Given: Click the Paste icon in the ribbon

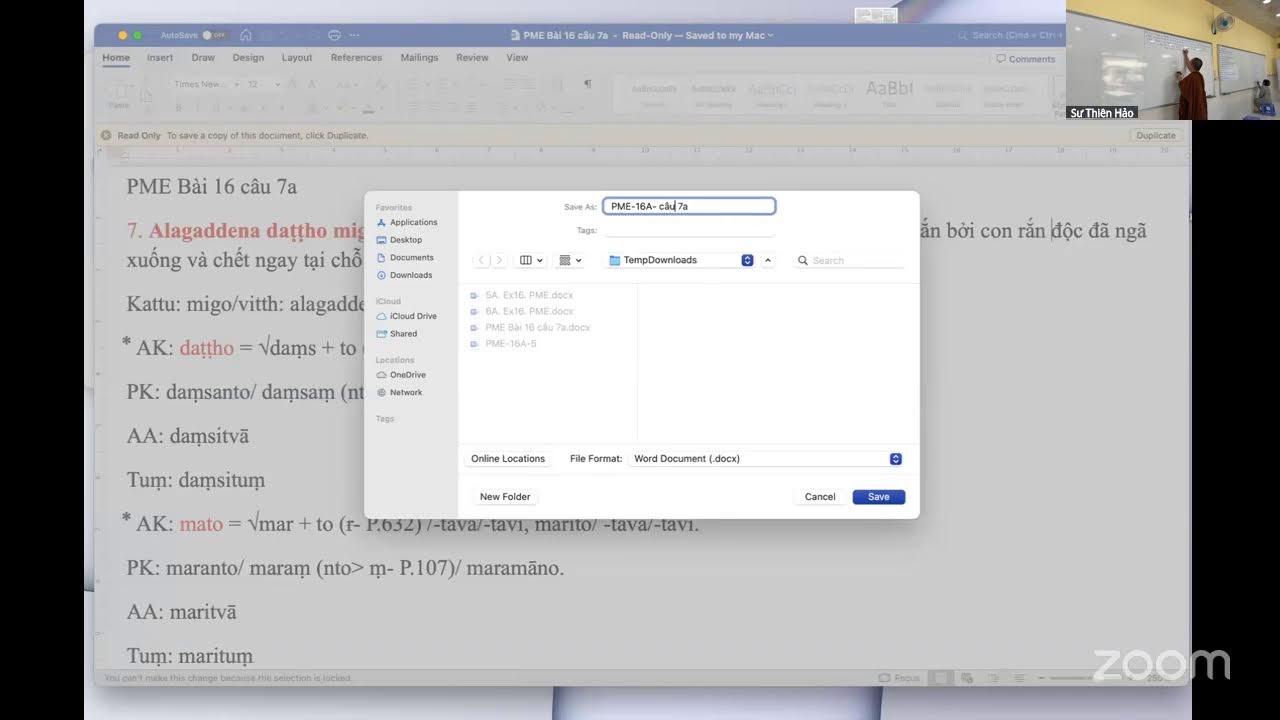Looking at the screenshot, I should (119, 93).
